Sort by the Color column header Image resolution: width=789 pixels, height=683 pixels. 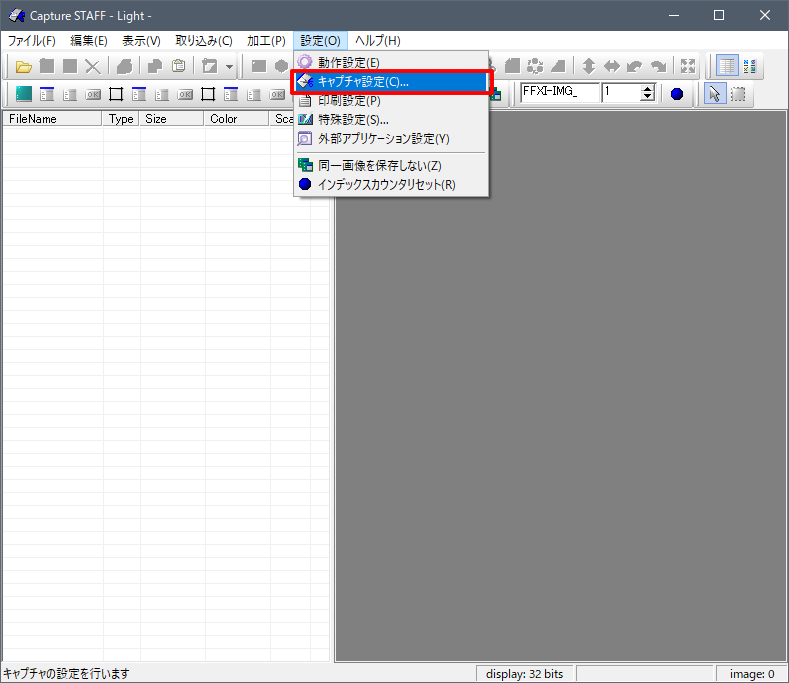236,119
